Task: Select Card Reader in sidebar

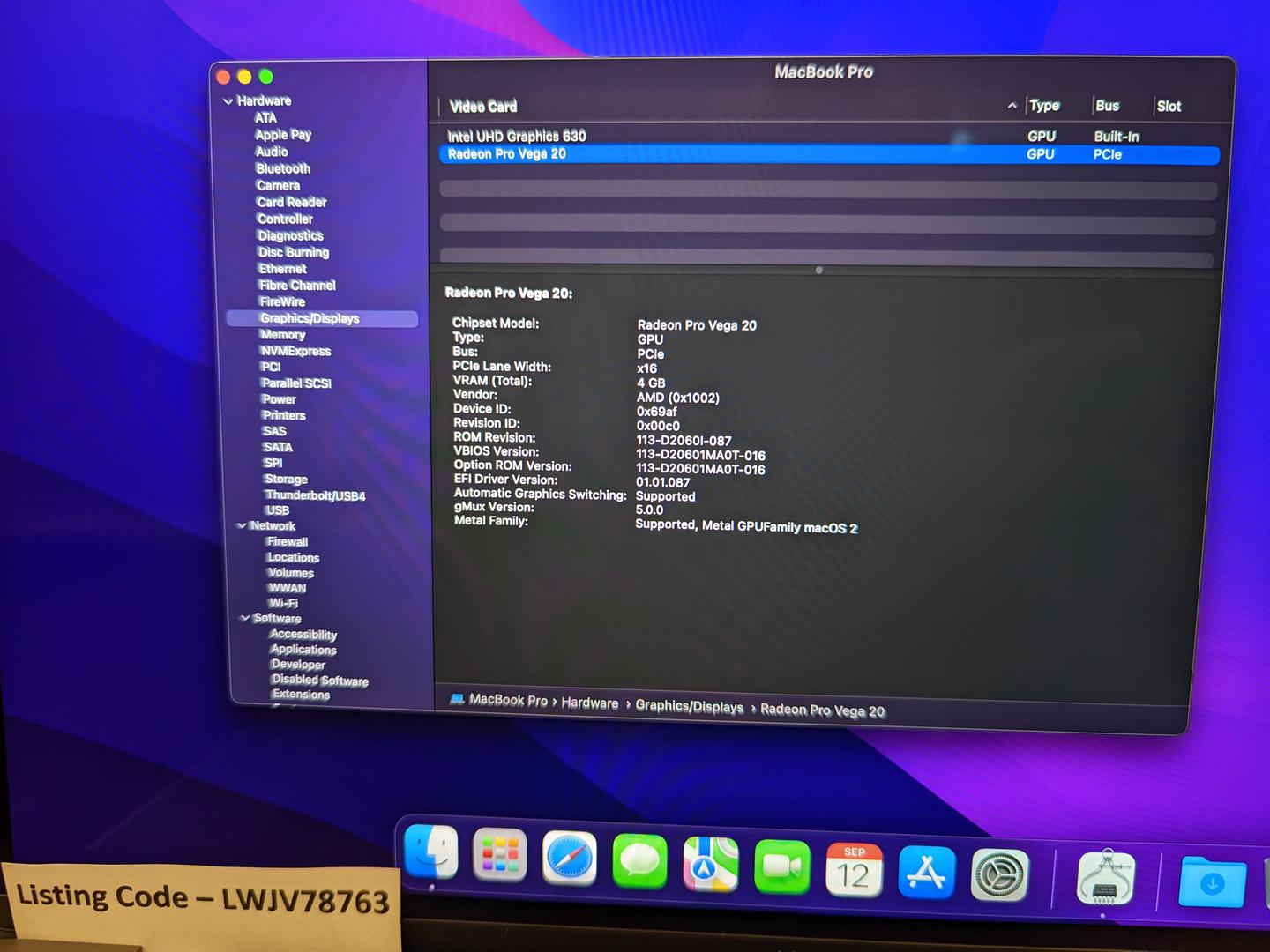Action: coord(292,202)
